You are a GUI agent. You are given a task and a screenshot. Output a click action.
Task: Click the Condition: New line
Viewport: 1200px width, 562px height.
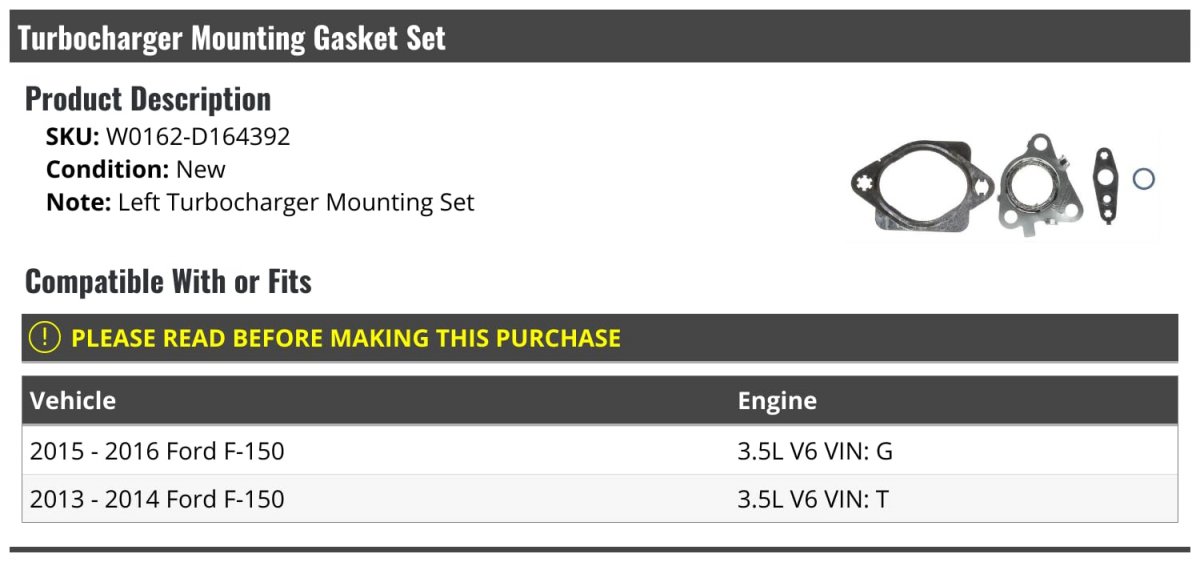[136, 169]
